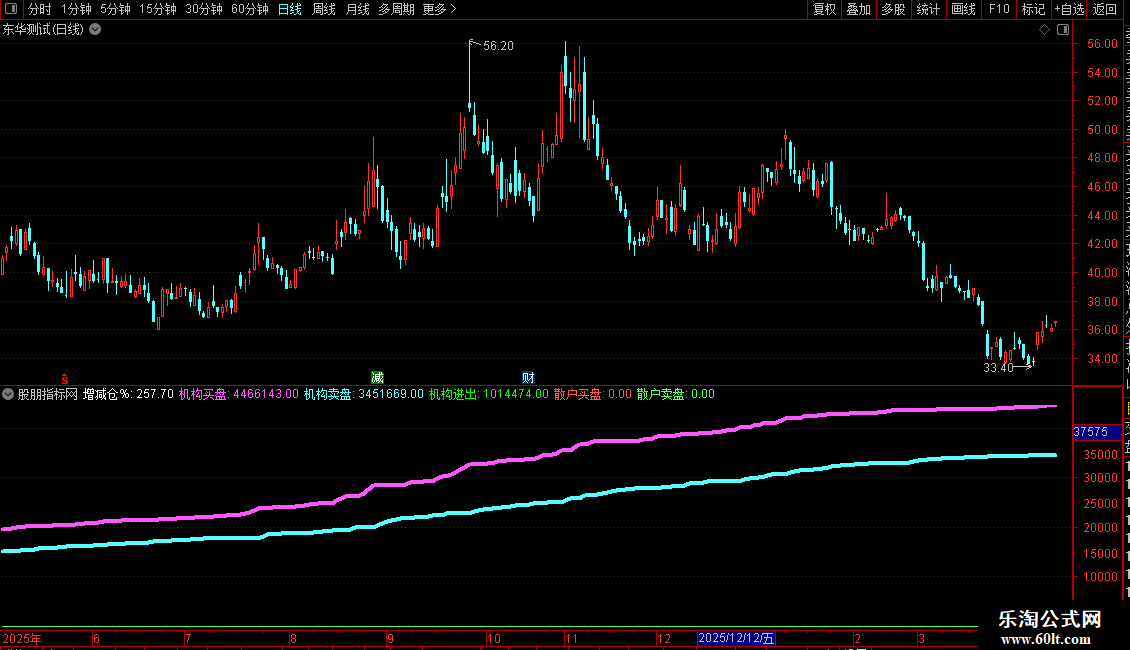Click the 机构进出 1014474.00 value
Screen dimensions: 1130x650
pyautogui.click(x=489, y=394)
